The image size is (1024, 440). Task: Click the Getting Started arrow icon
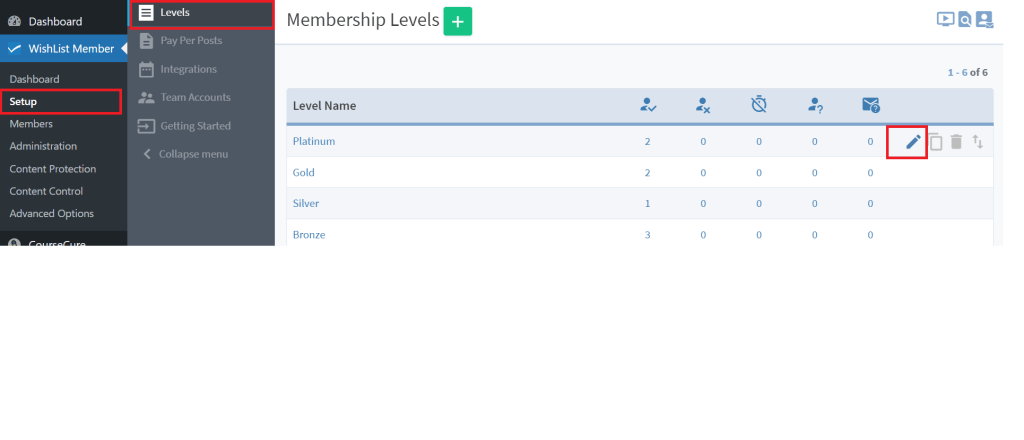(146, 126)
